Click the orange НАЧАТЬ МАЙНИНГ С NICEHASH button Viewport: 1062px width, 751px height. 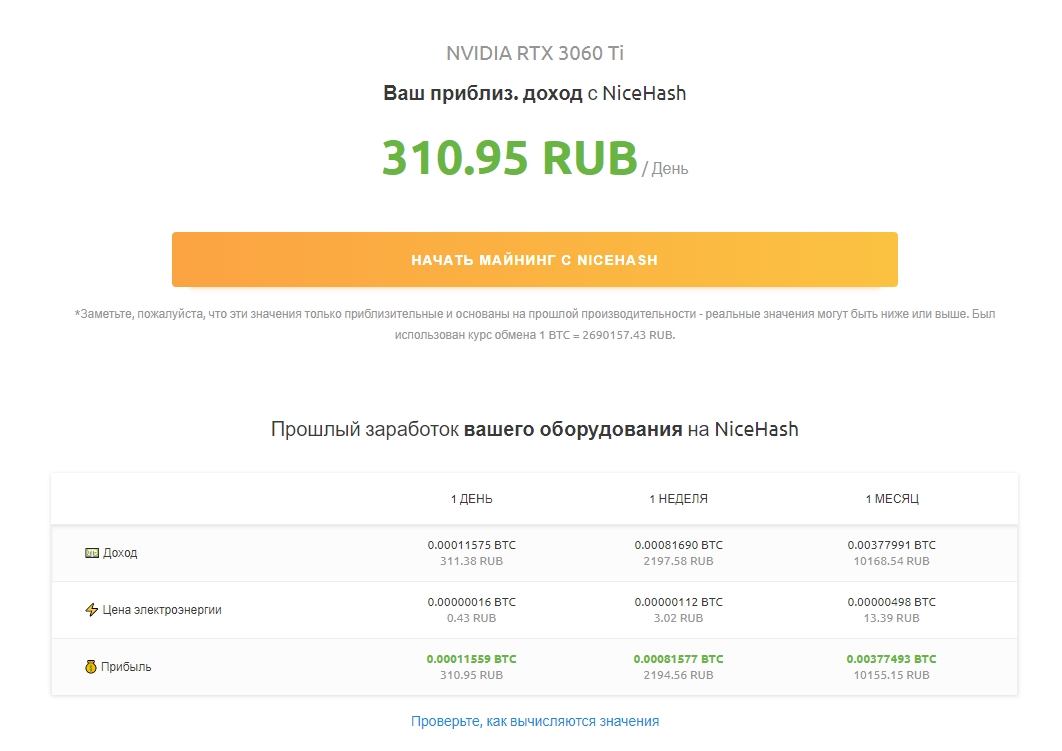pyautogui.click(x=534, y=259)
